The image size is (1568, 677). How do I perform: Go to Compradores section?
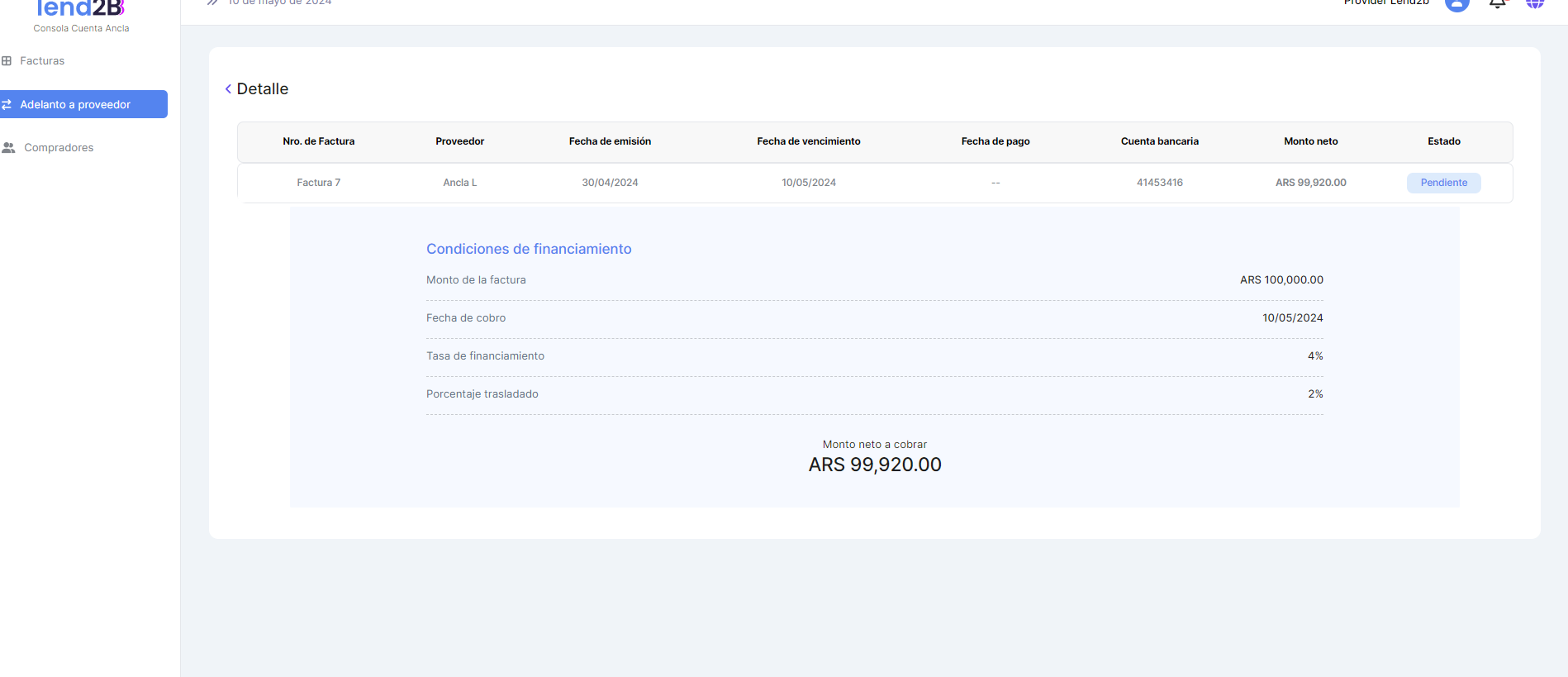pos(59,148)
